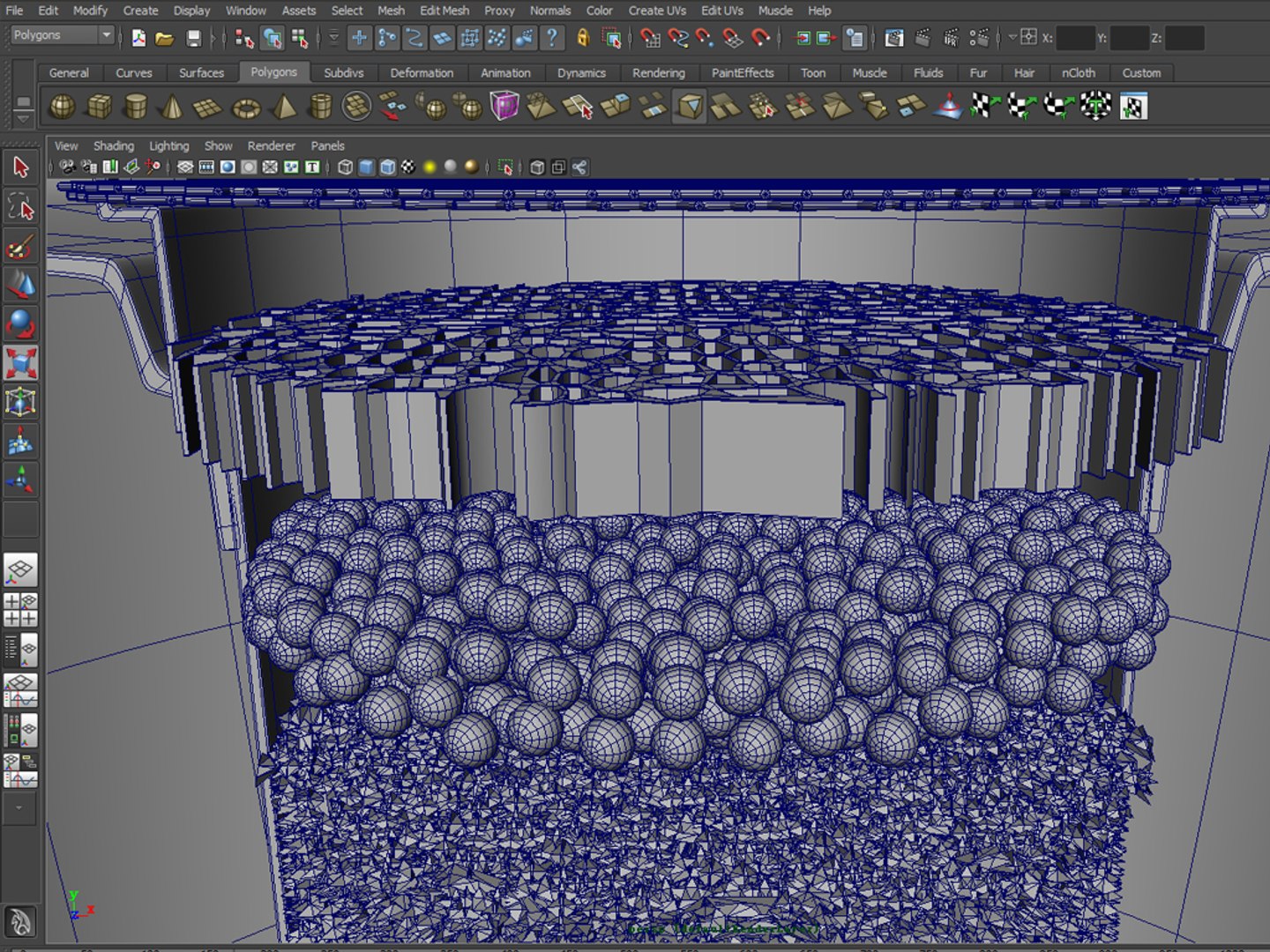The height and width of the screenshot is (952, 1270).
Task: Pick the Select tool arrow in the toolbox
Action: pos(20,167)
